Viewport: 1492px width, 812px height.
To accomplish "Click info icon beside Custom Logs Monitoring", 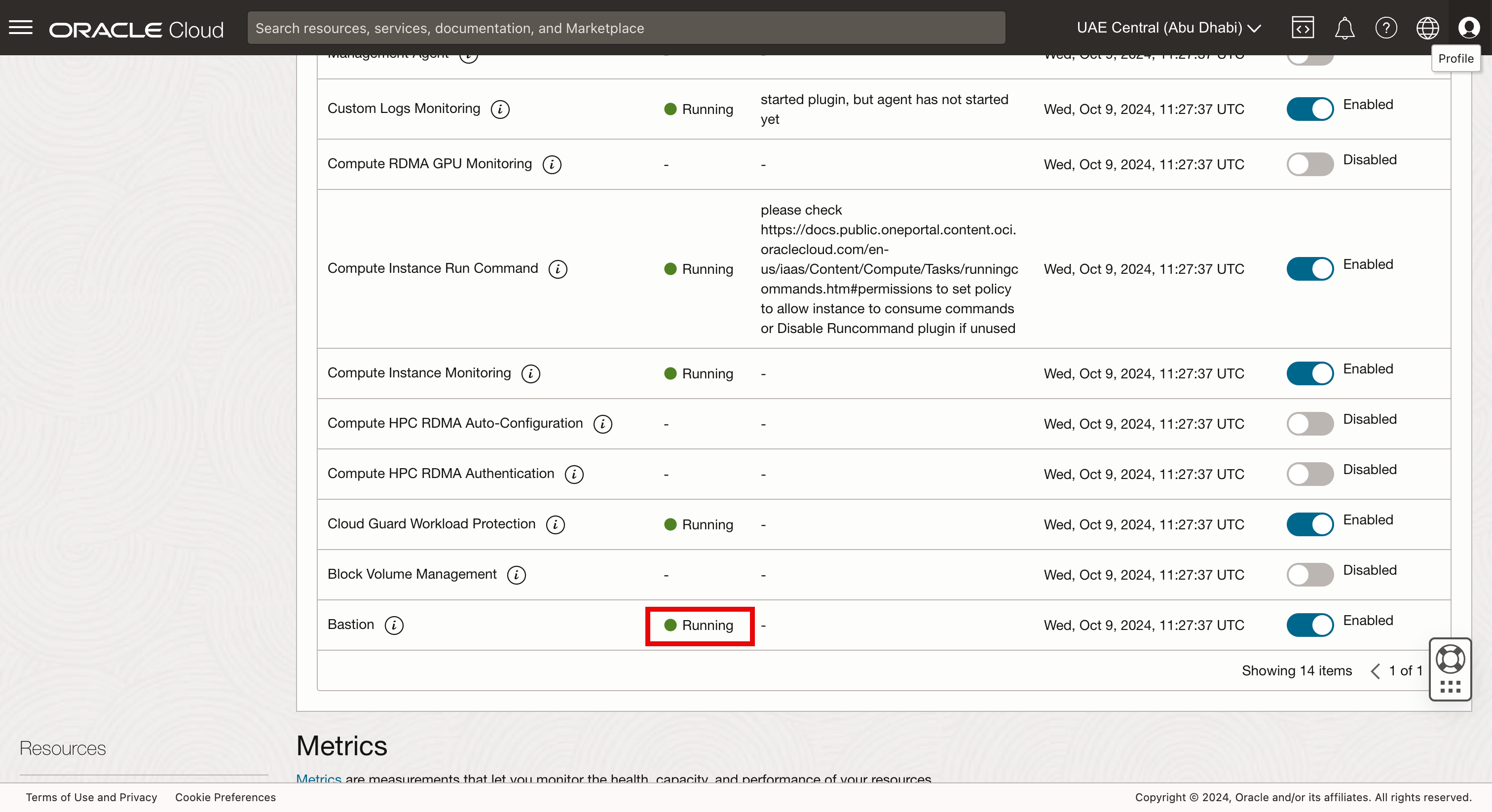I will point(500,109).
